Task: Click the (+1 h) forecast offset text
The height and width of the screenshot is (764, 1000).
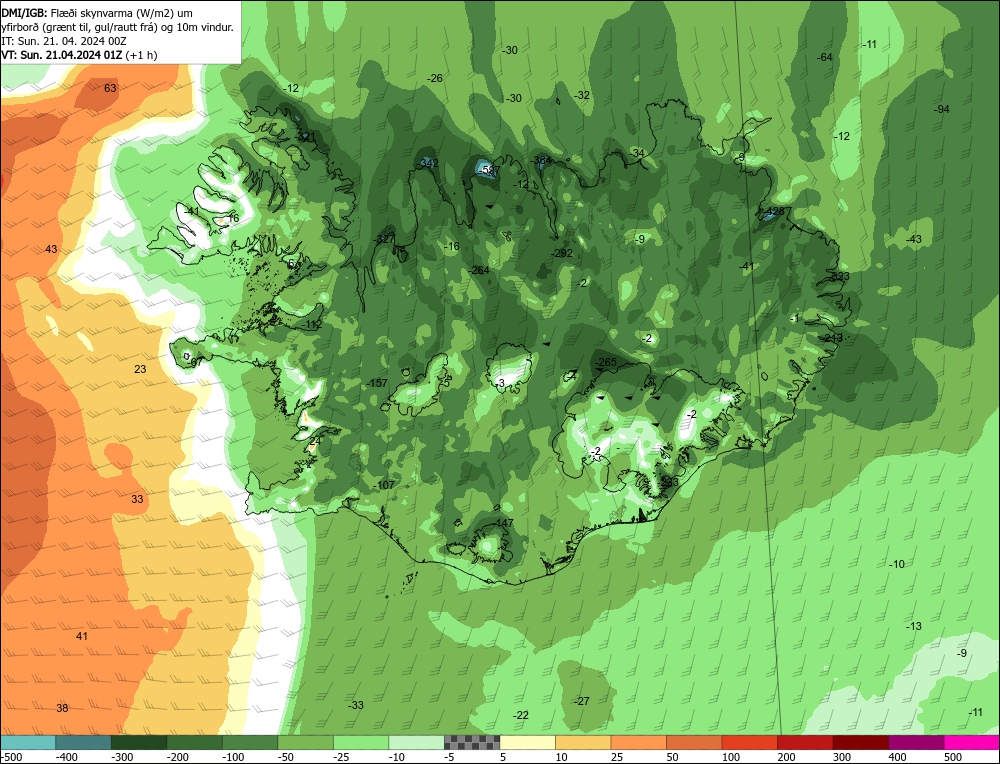Action: (141, 55)
